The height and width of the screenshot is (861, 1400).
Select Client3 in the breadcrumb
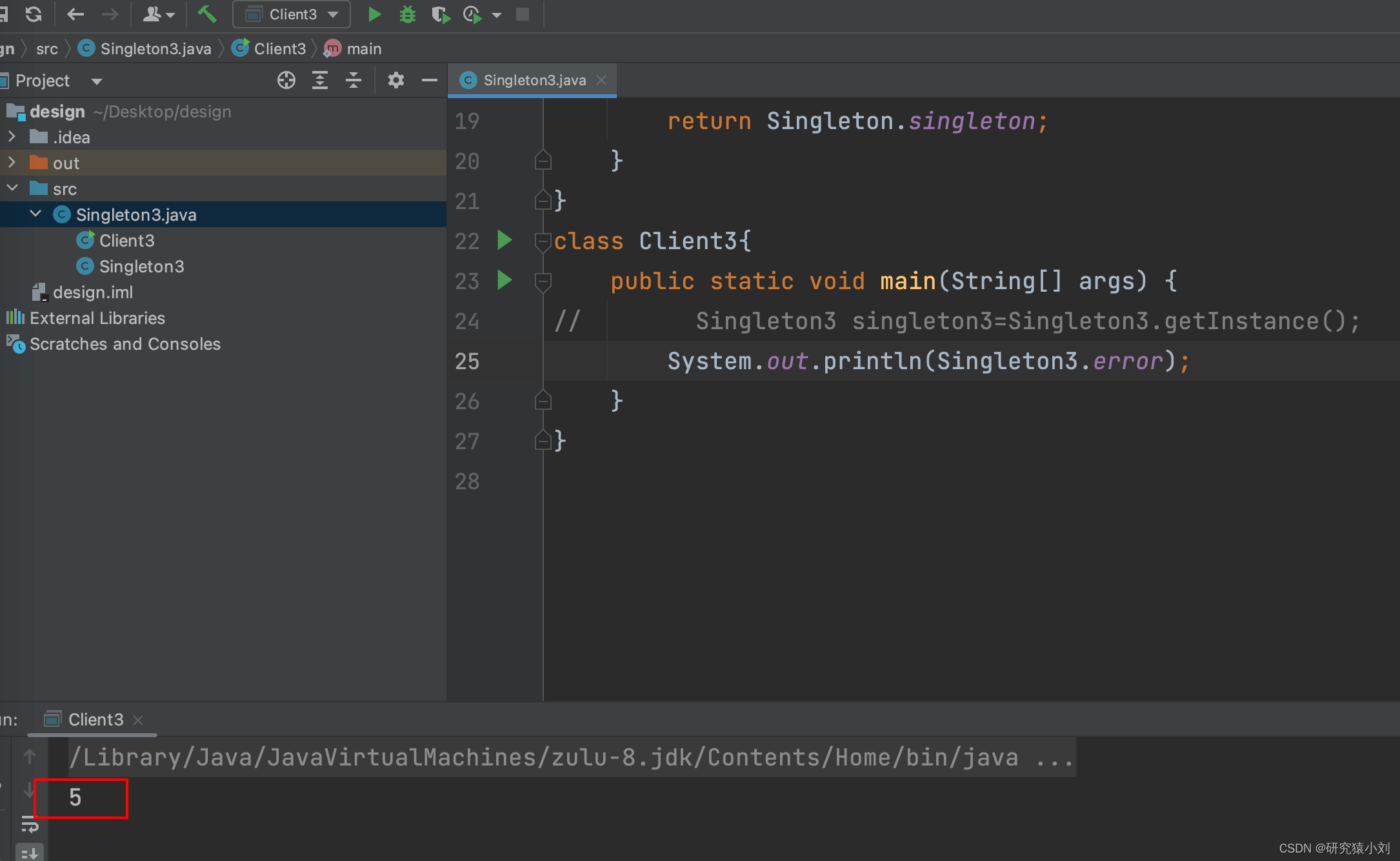269,49
